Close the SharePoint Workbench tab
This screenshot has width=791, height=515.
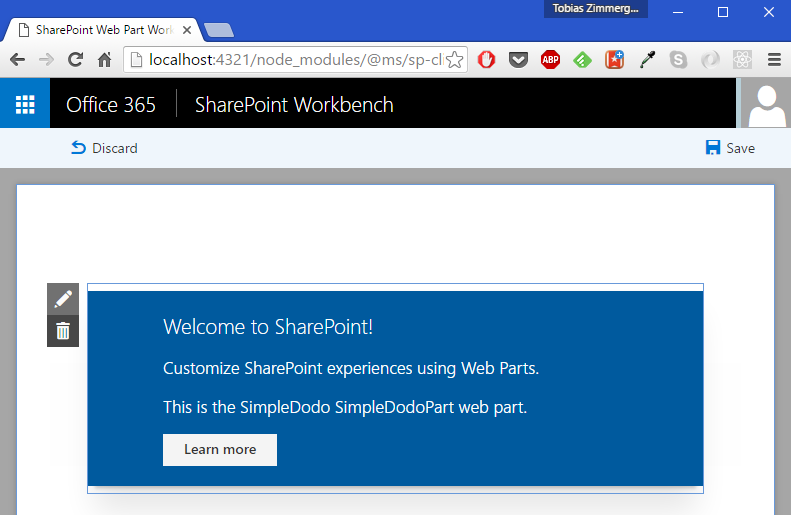186,30
